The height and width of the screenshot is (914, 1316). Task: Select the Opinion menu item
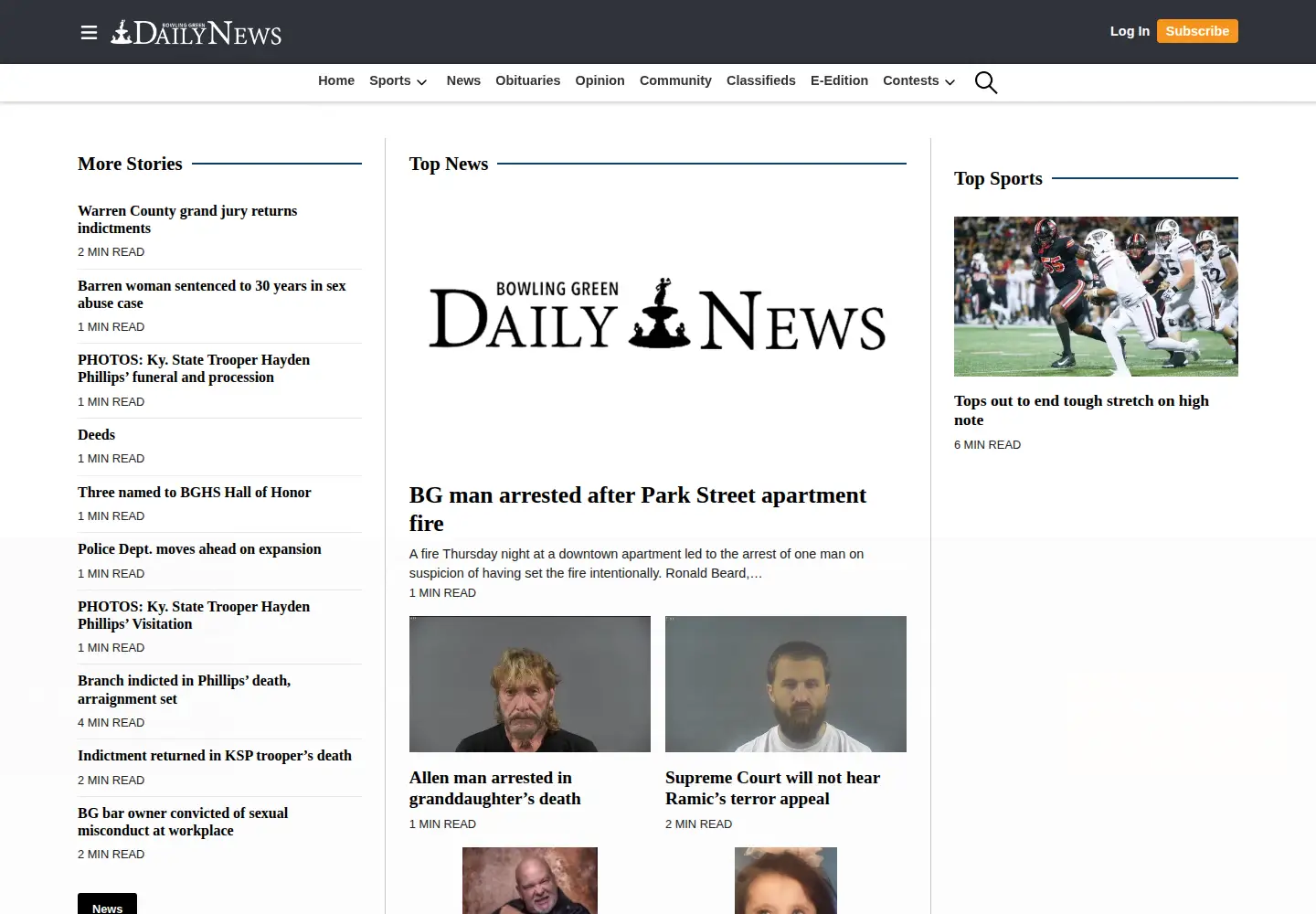600,80
